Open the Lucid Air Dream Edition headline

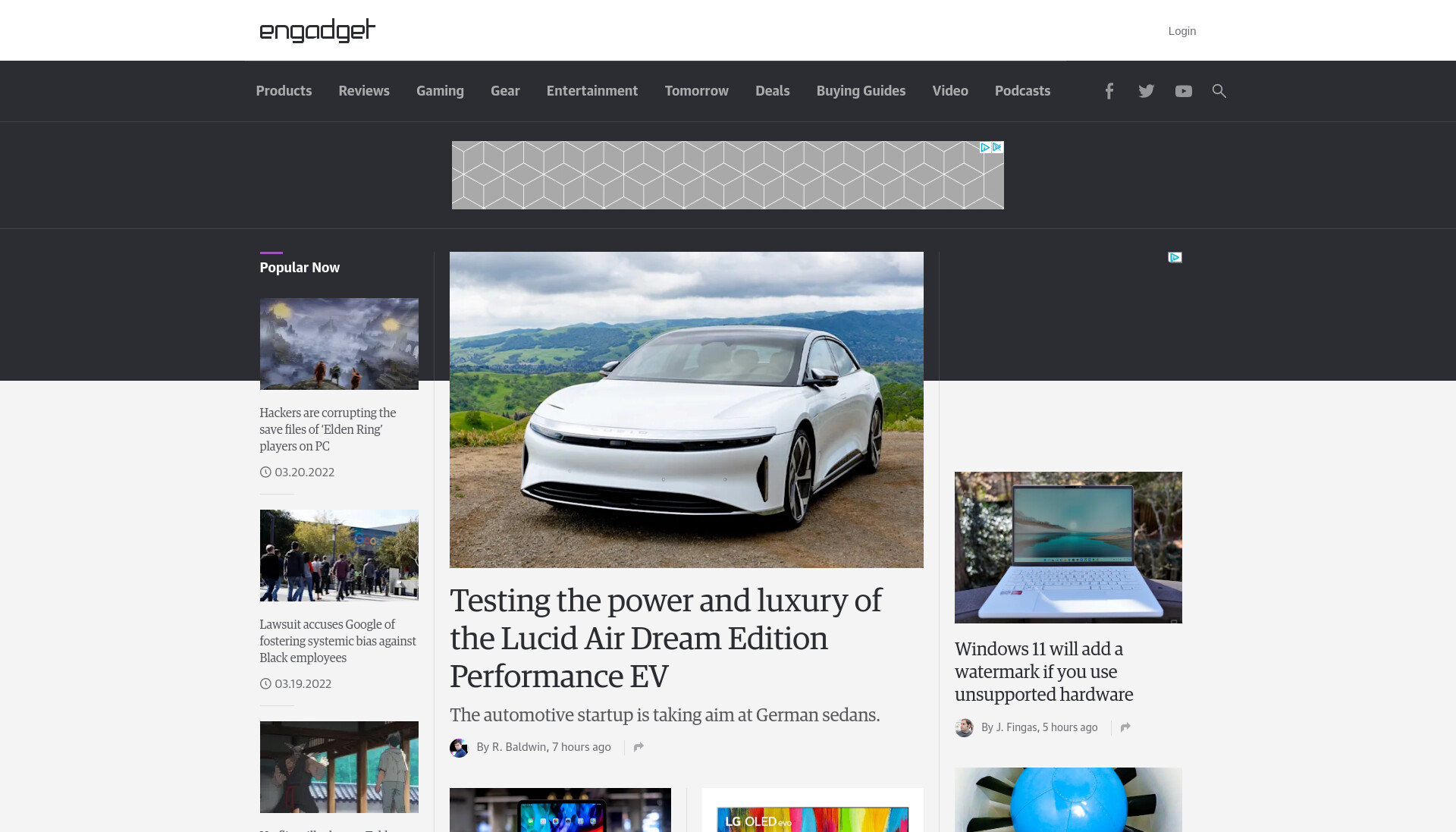(x=666, y=638)
